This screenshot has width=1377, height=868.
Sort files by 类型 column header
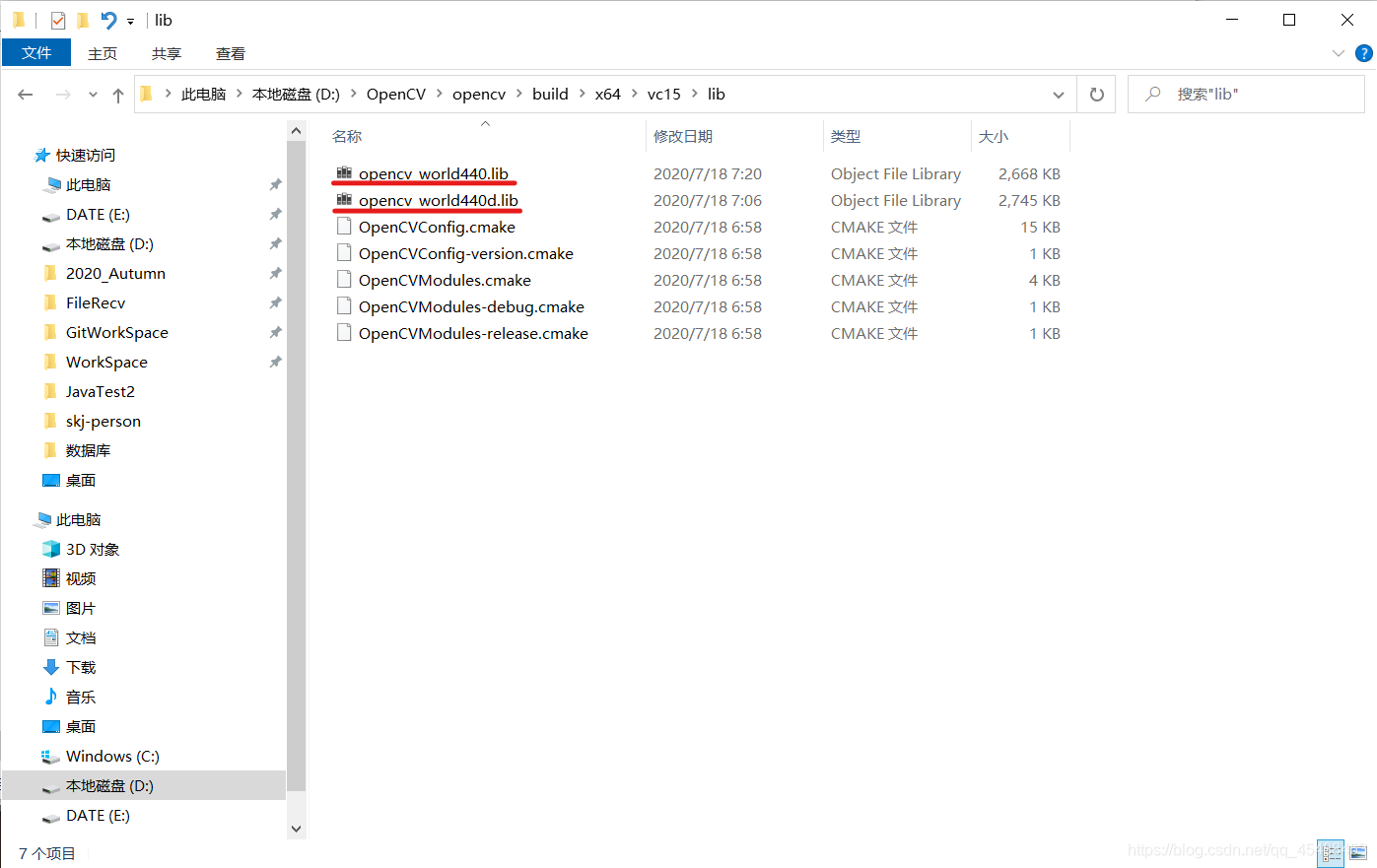846,136
